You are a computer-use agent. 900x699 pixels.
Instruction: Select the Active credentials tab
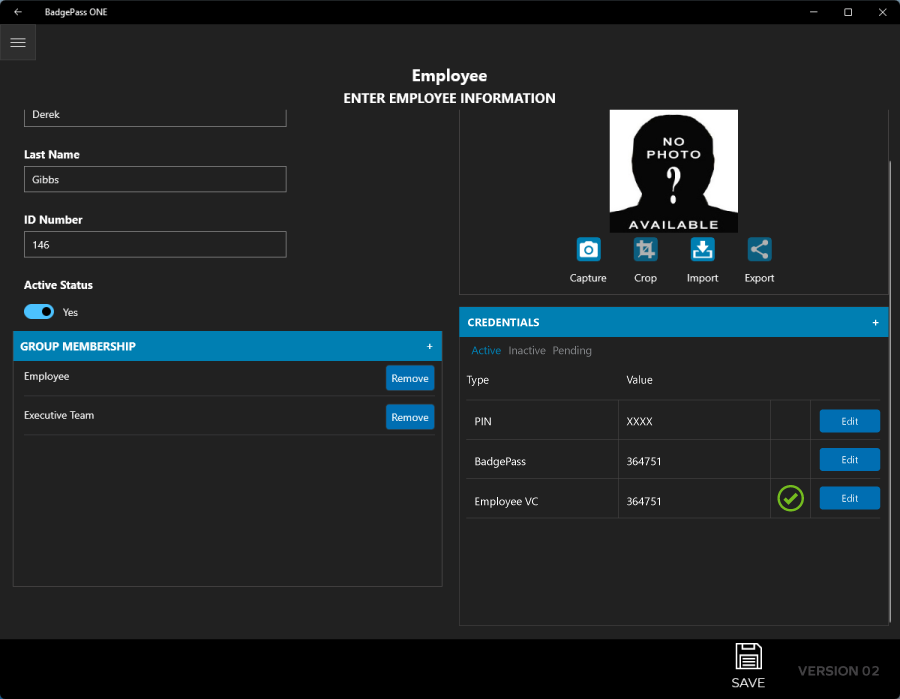point(486,351)
